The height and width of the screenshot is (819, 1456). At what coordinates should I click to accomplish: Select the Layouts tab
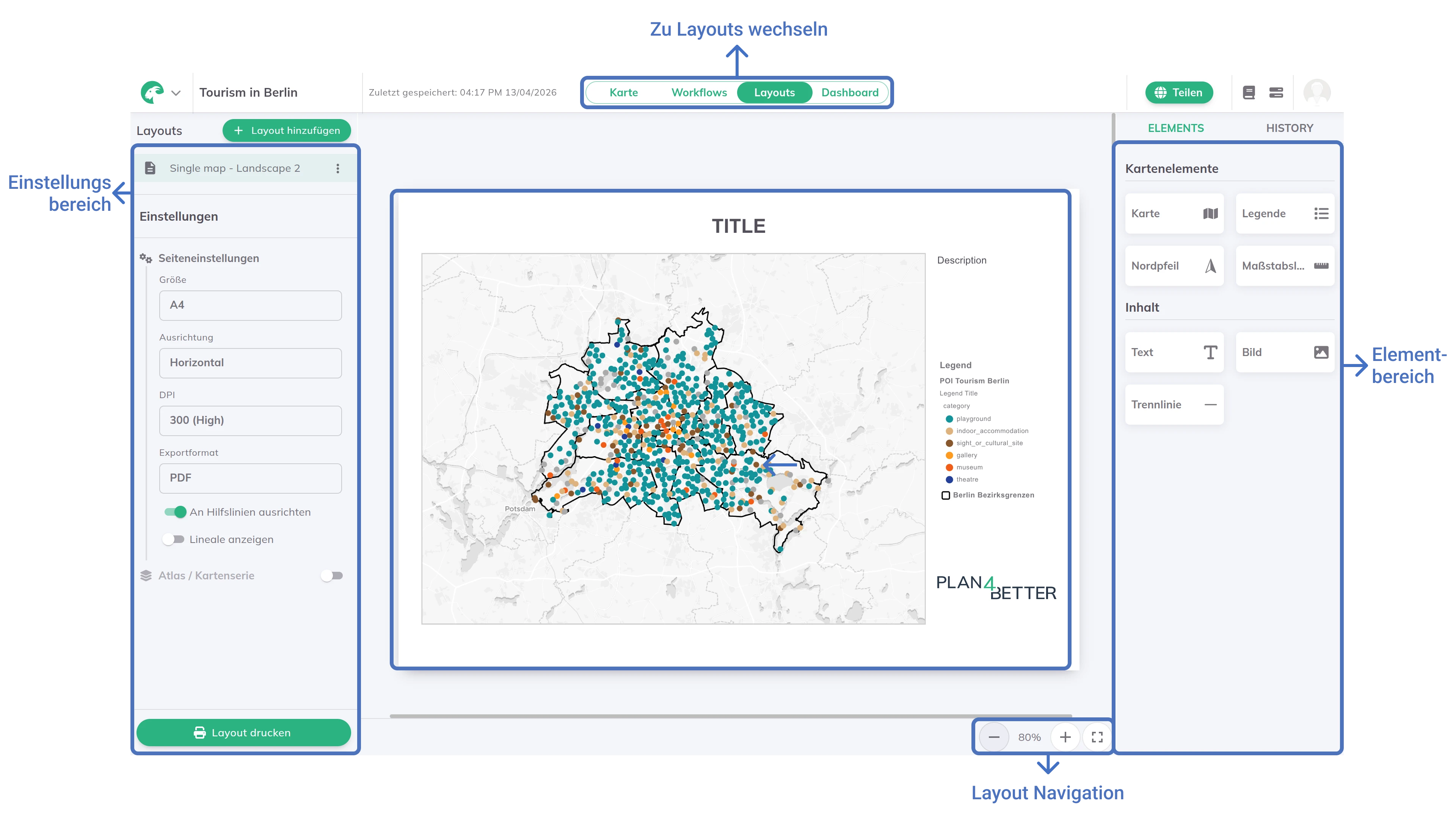click(774, 92)
